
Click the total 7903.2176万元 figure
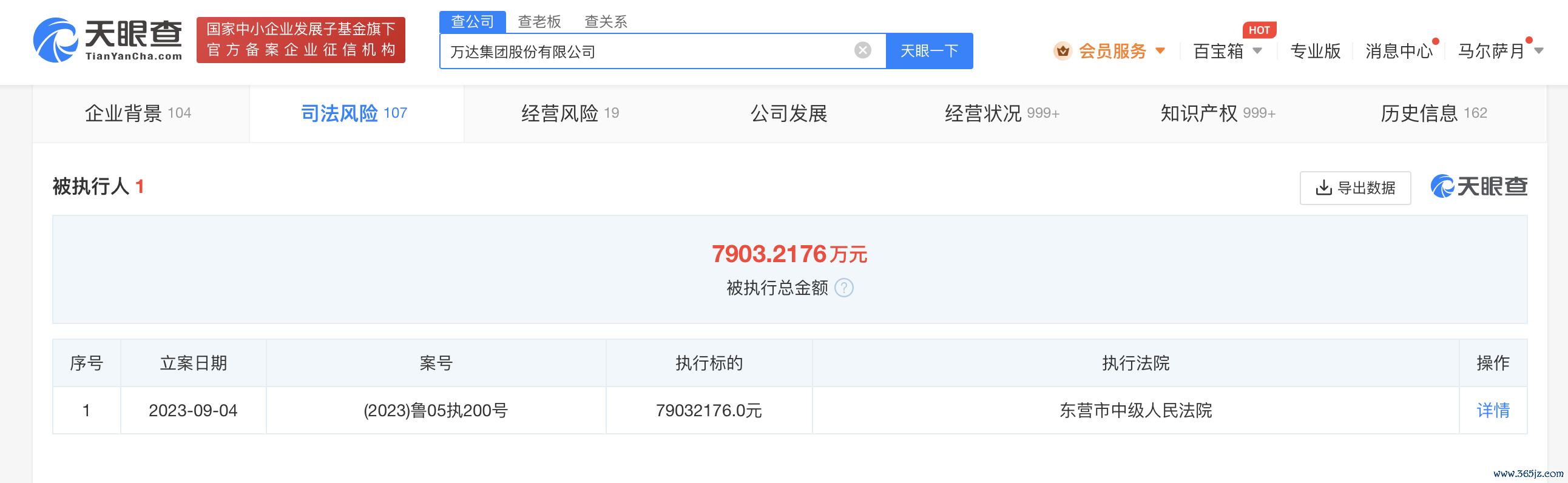[x=789, y=254]
